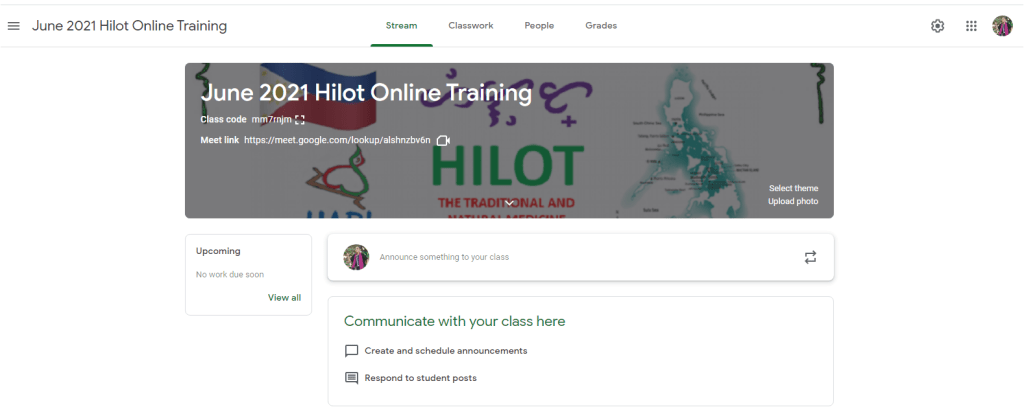
Task: Switch to the Stream tab
Action: point(401,26)
